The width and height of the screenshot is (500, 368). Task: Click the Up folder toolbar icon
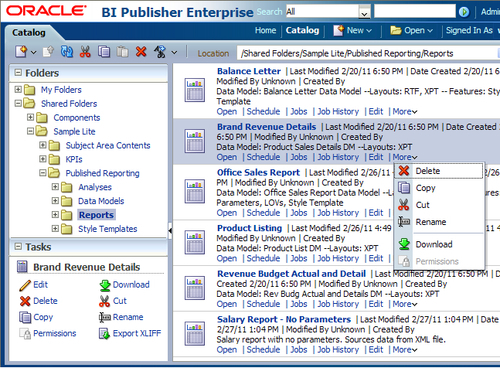pyautogui.click(x=48, y=52)
